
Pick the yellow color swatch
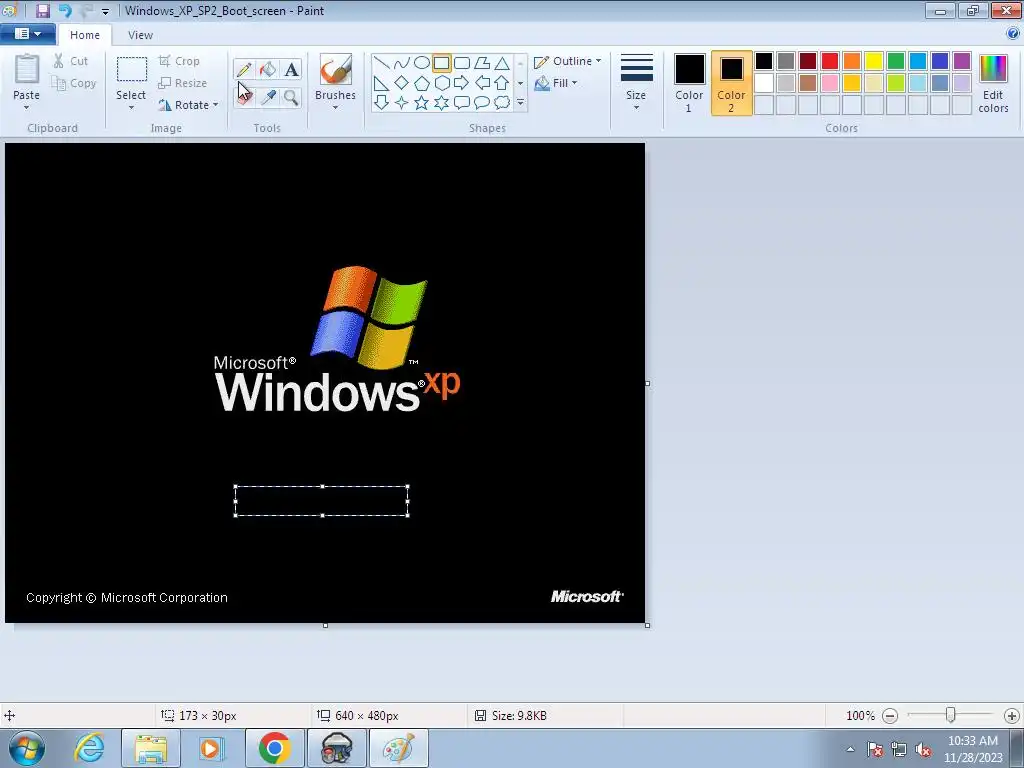(x=874, y=61)
